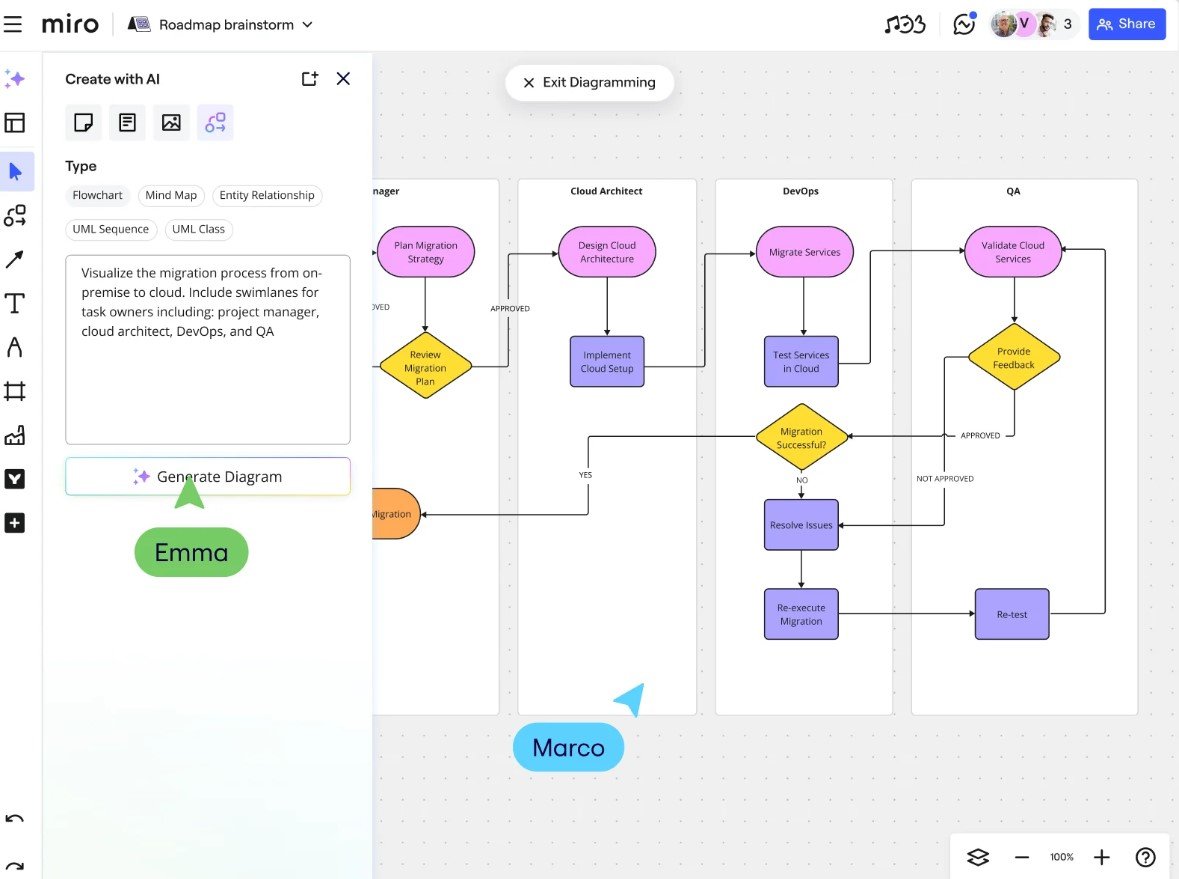Select the Validate Cloud Services node
This screenshot has height=879, width=1179.
pyautogui.click(x=1013, y=252)
